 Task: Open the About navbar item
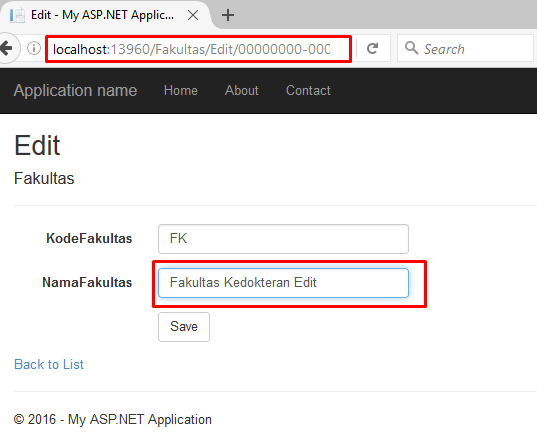click(x=242, y=90)
